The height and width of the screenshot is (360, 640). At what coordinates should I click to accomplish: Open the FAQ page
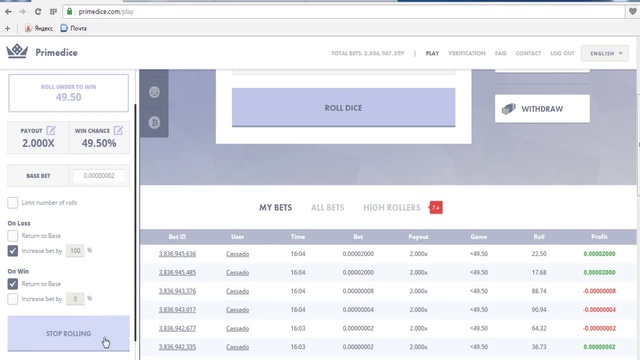pos(500,53)
